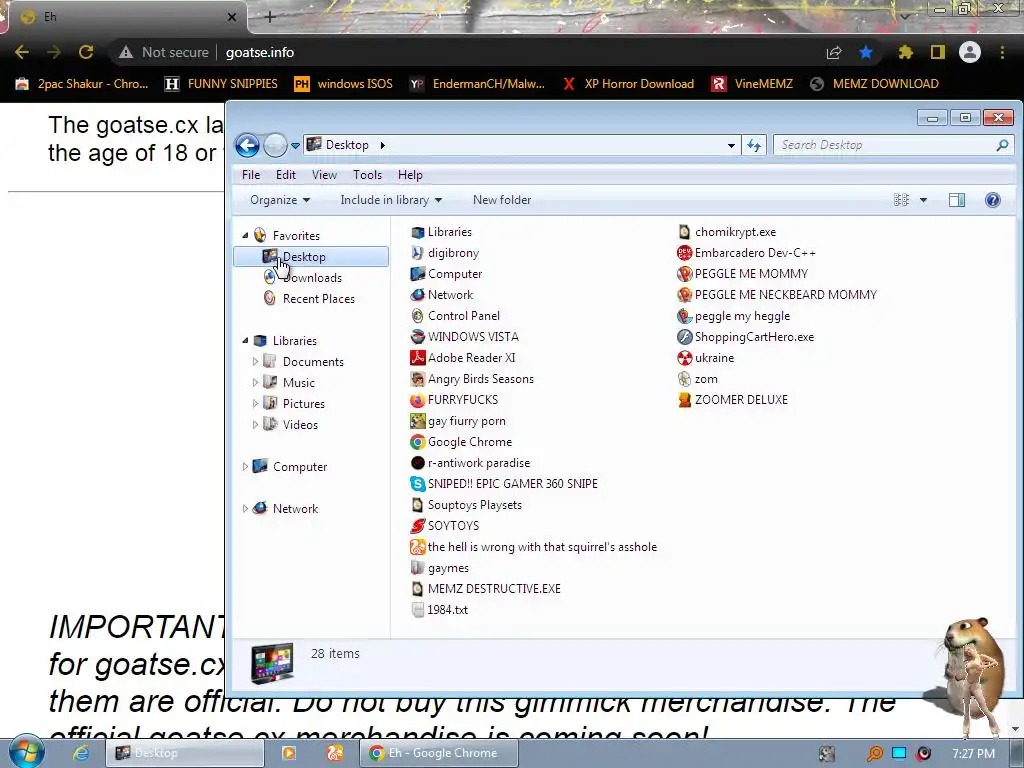Open address bar history dropdown
The image size is (1024, 768).
731,145
